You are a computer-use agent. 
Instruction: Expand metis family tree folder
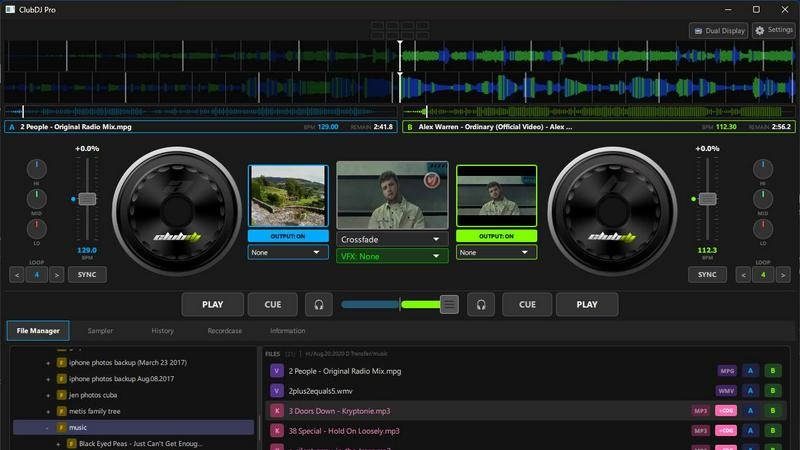[48, 411]
